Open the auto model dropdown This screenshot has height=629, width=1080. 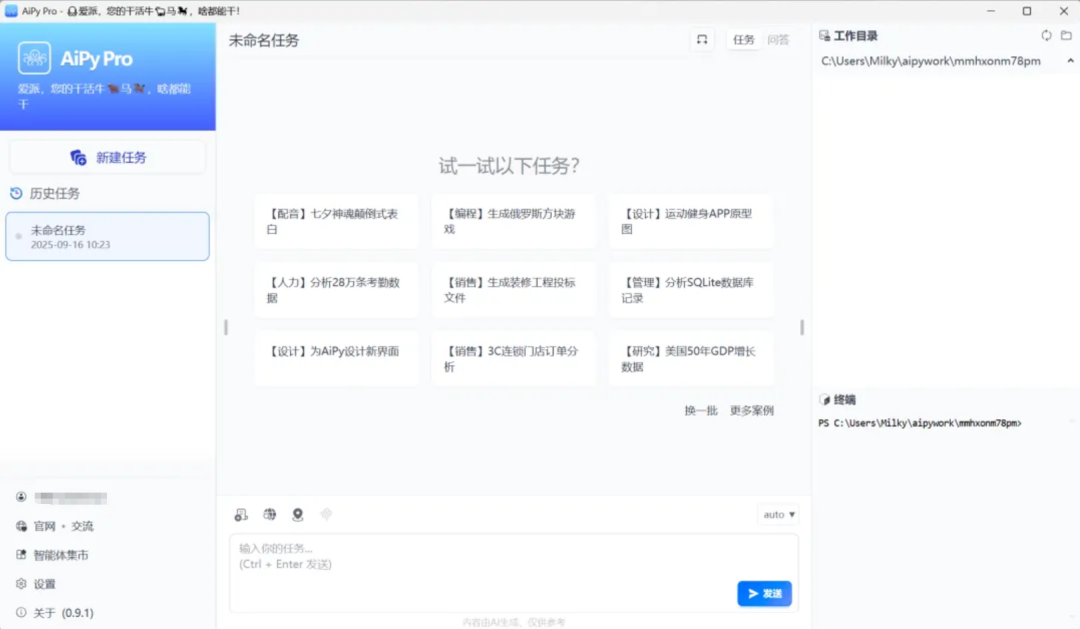777,514
